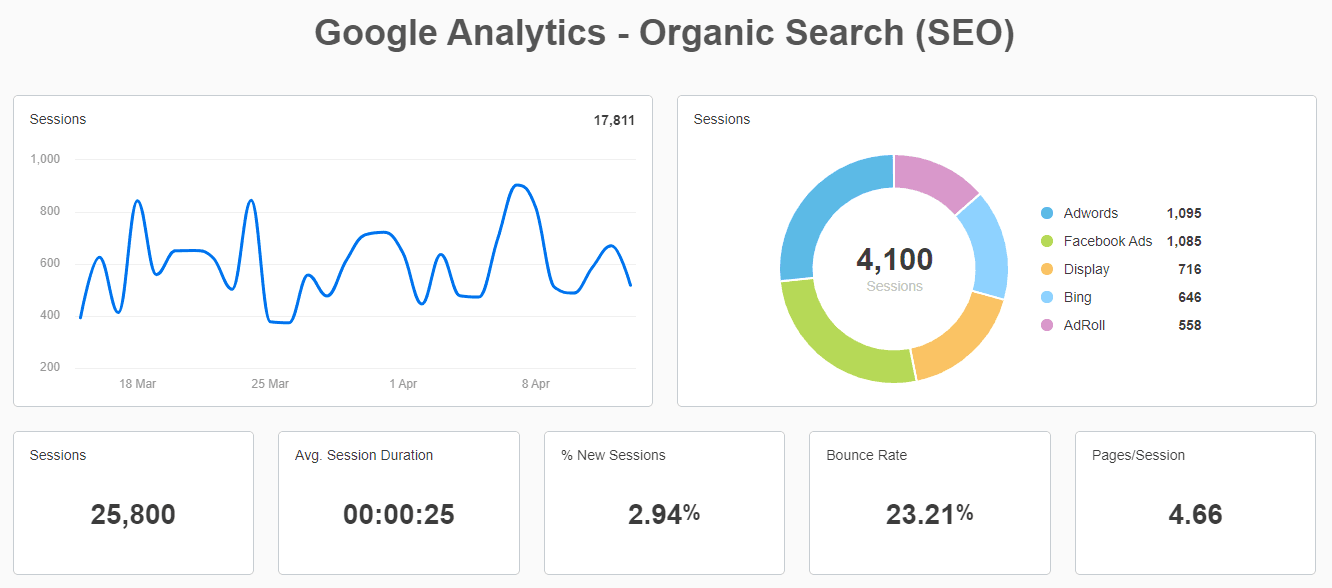Open the Bounce Rate 23.21% card
Viewport: 1332px width, 588px height.
point(929,503)
